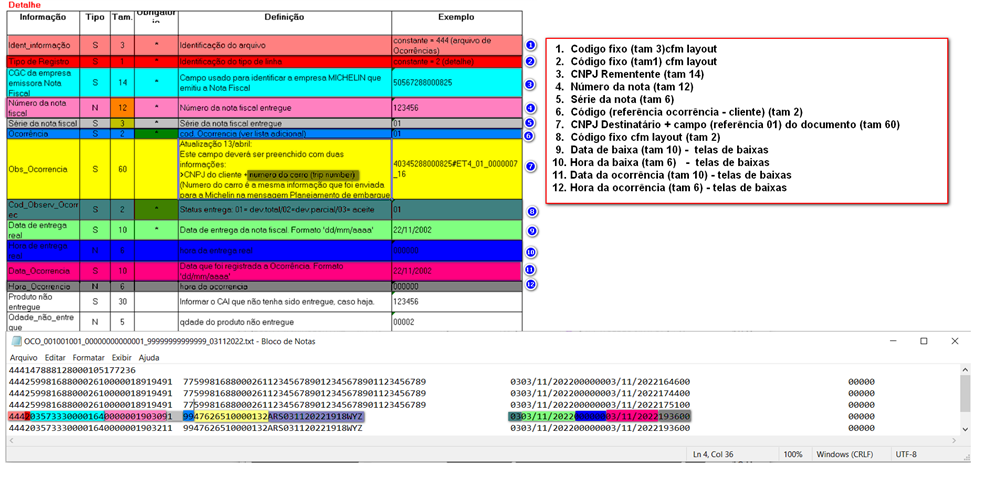
Task: Click the 'Data_Ocorrencia' table cell
Action: [x=43, y=271]
